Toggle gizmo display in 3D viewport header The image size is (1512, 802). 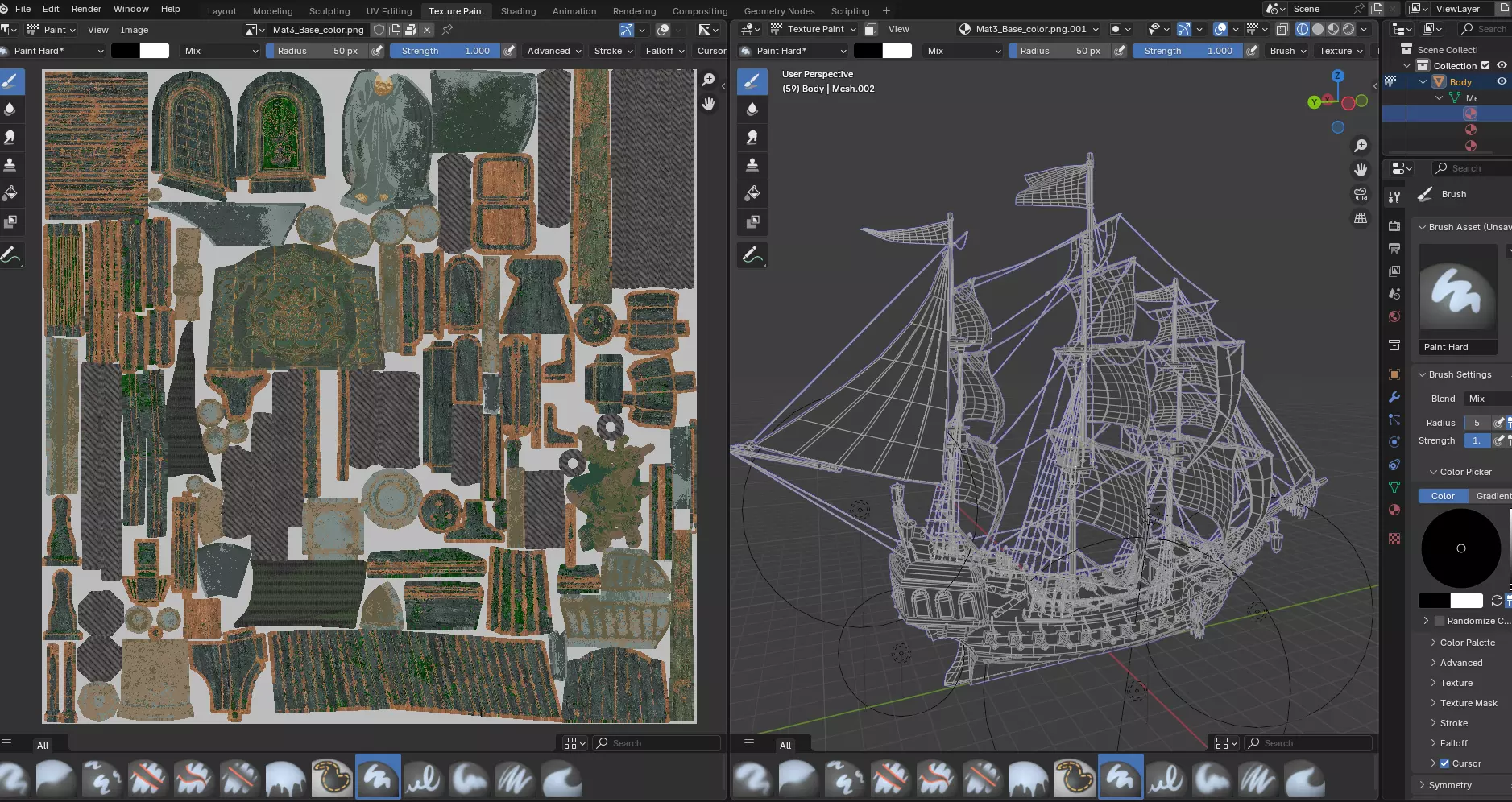click(x=1184, y=29)
